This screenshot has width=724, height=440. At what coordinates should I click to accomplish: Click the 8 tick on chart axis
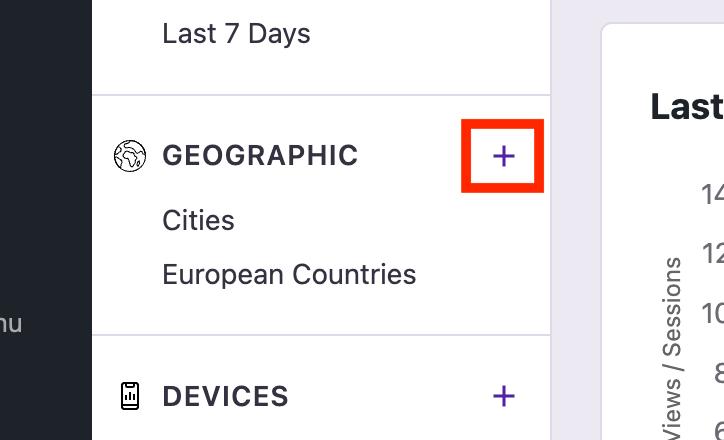716,373
